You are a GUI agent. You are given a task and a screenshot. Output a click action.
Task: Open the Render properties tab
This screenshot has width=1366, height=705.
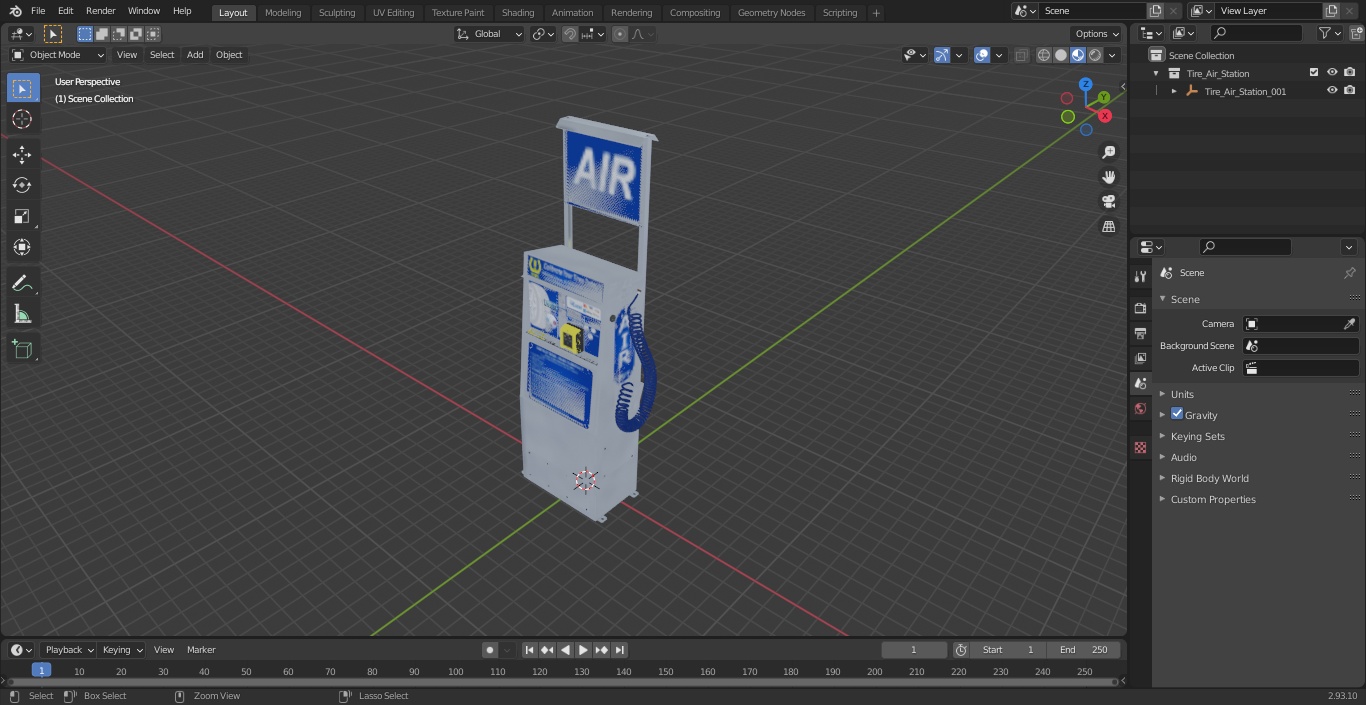(x=1140, y=308)
